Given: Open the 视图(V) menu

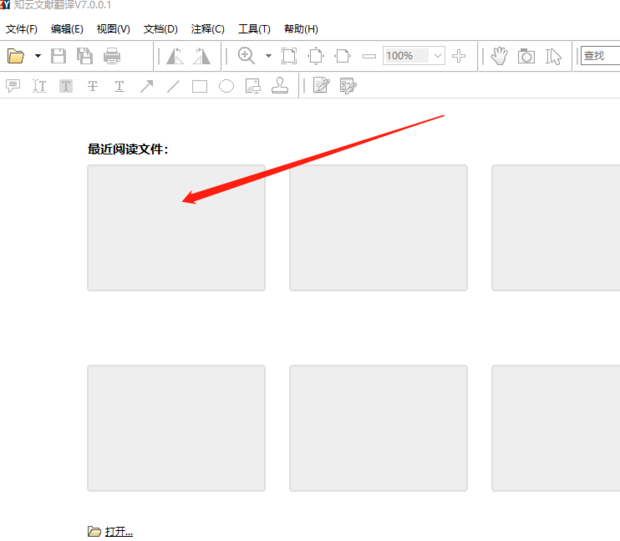Looking at the screenshot, I should pyautogui.click(x=113, y=29).
